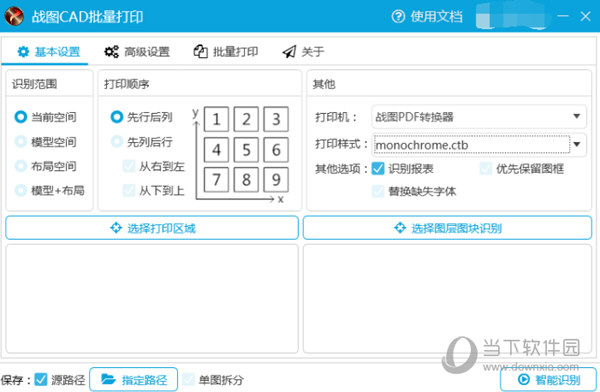This screenshot has height=392, width=600.
Task: Close the 战图CAD批量打印 window
Action: (x=585, y=16)
